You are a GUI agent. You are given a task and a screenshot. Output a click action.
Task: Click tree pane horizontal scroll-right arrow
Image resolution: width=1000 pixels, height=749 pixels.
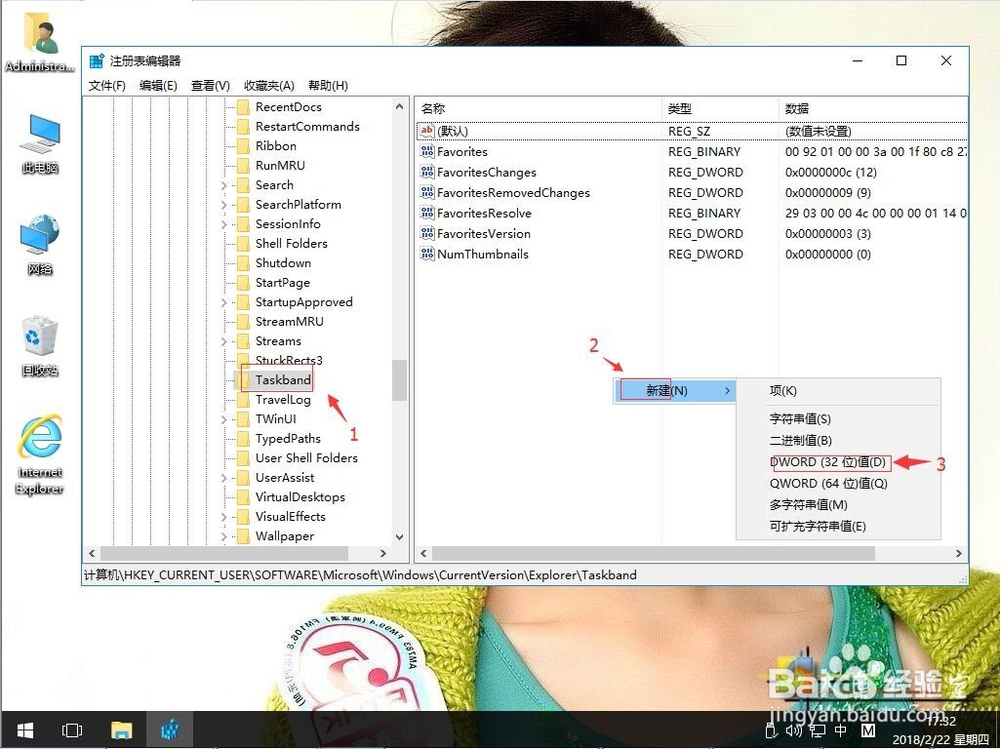click(383, 553)
